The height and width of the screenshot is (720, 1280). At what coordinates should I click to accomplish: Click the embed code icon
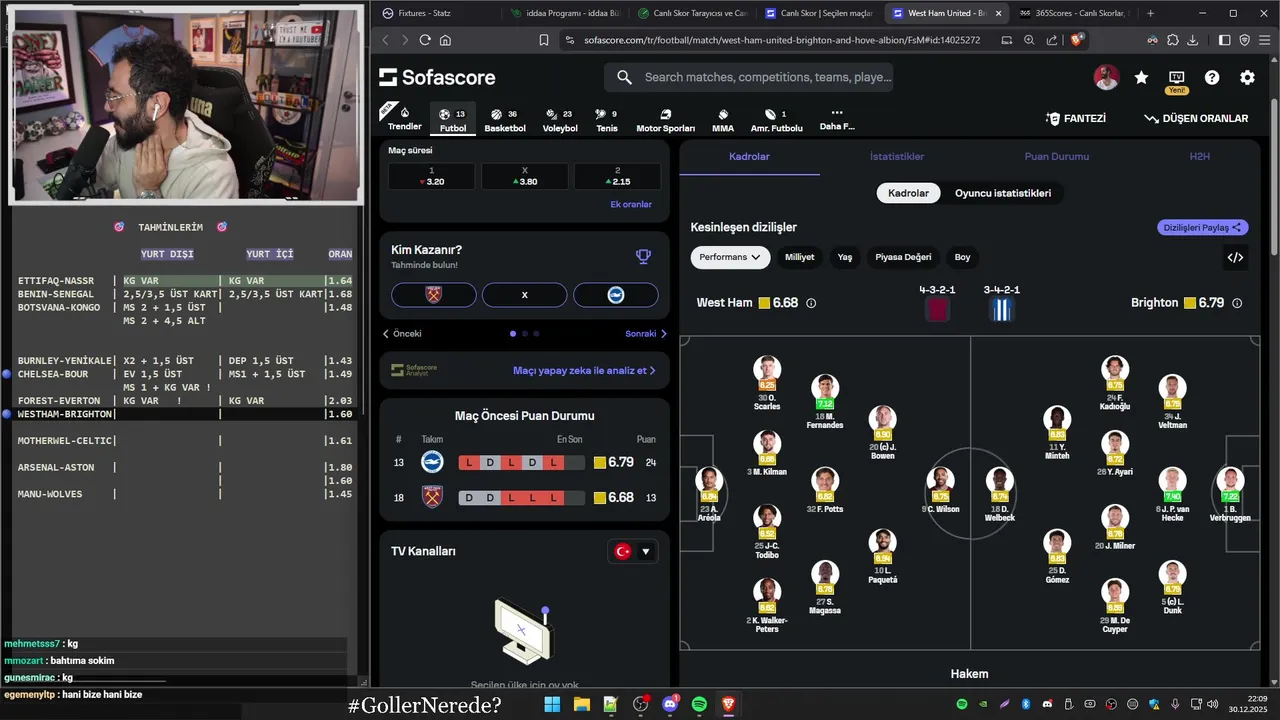point(1235,257)
